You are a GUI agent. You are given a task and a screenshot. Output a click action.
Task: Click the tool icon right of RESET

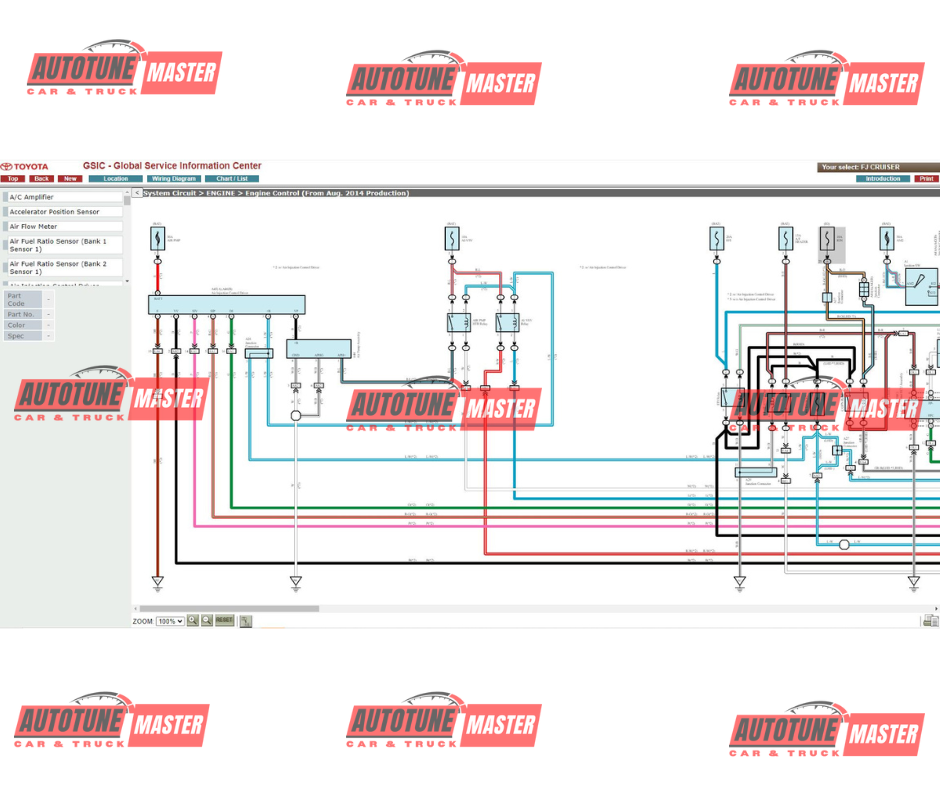(246, 621)
